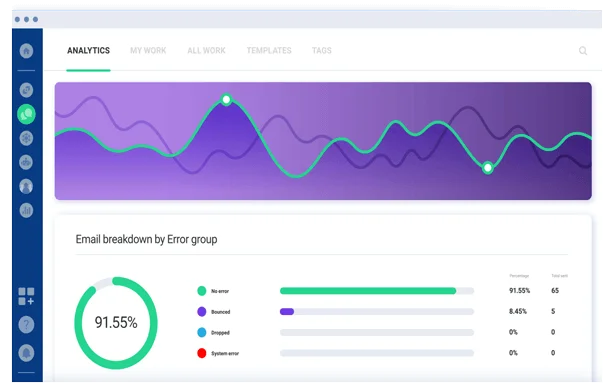
Task: Click the bot icon in sidebar
Action: [x=26, y=162]
